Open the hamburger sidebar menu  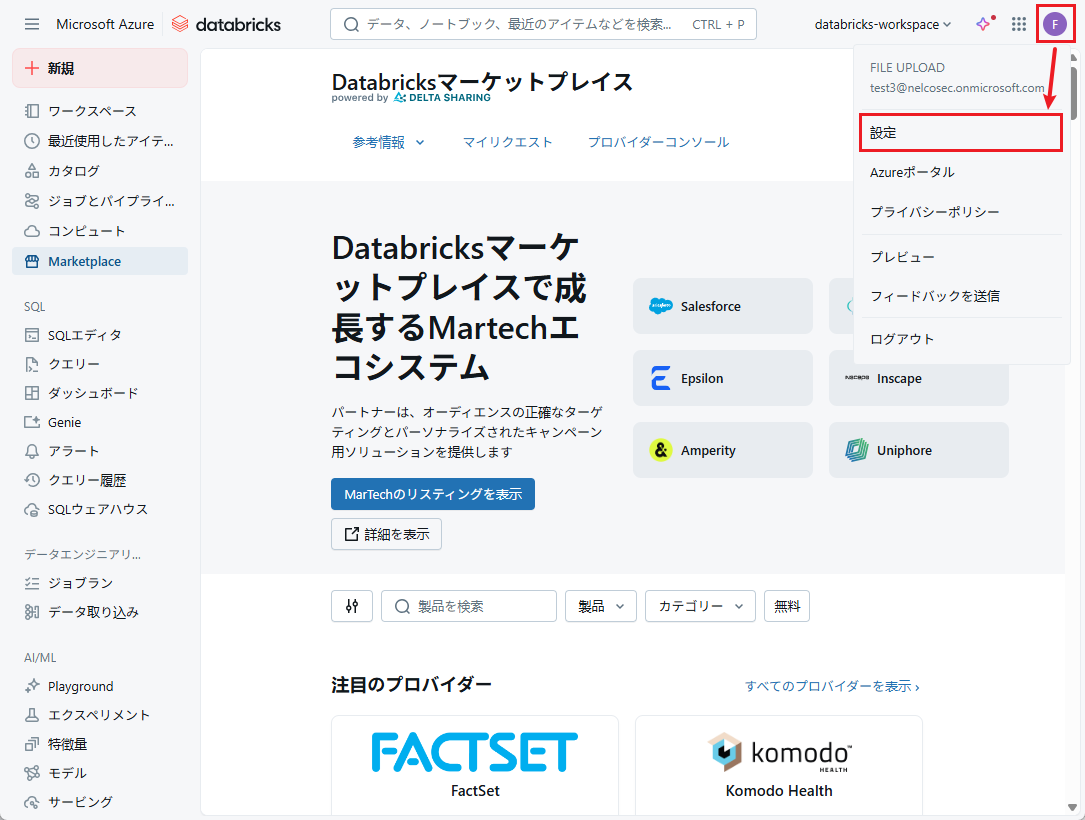pos(32,24)
